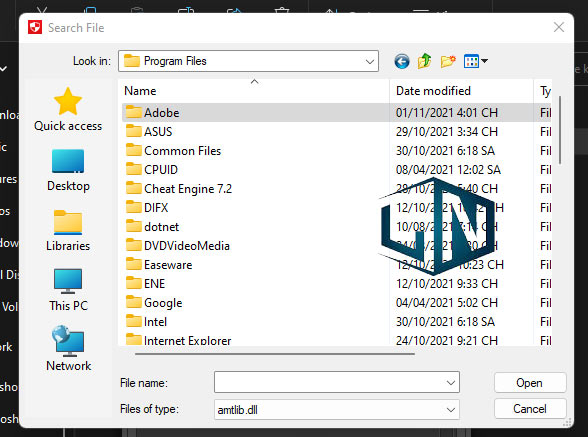Click the Open button
The height and width of the screenshot is (437, 588).
(530, 383)
